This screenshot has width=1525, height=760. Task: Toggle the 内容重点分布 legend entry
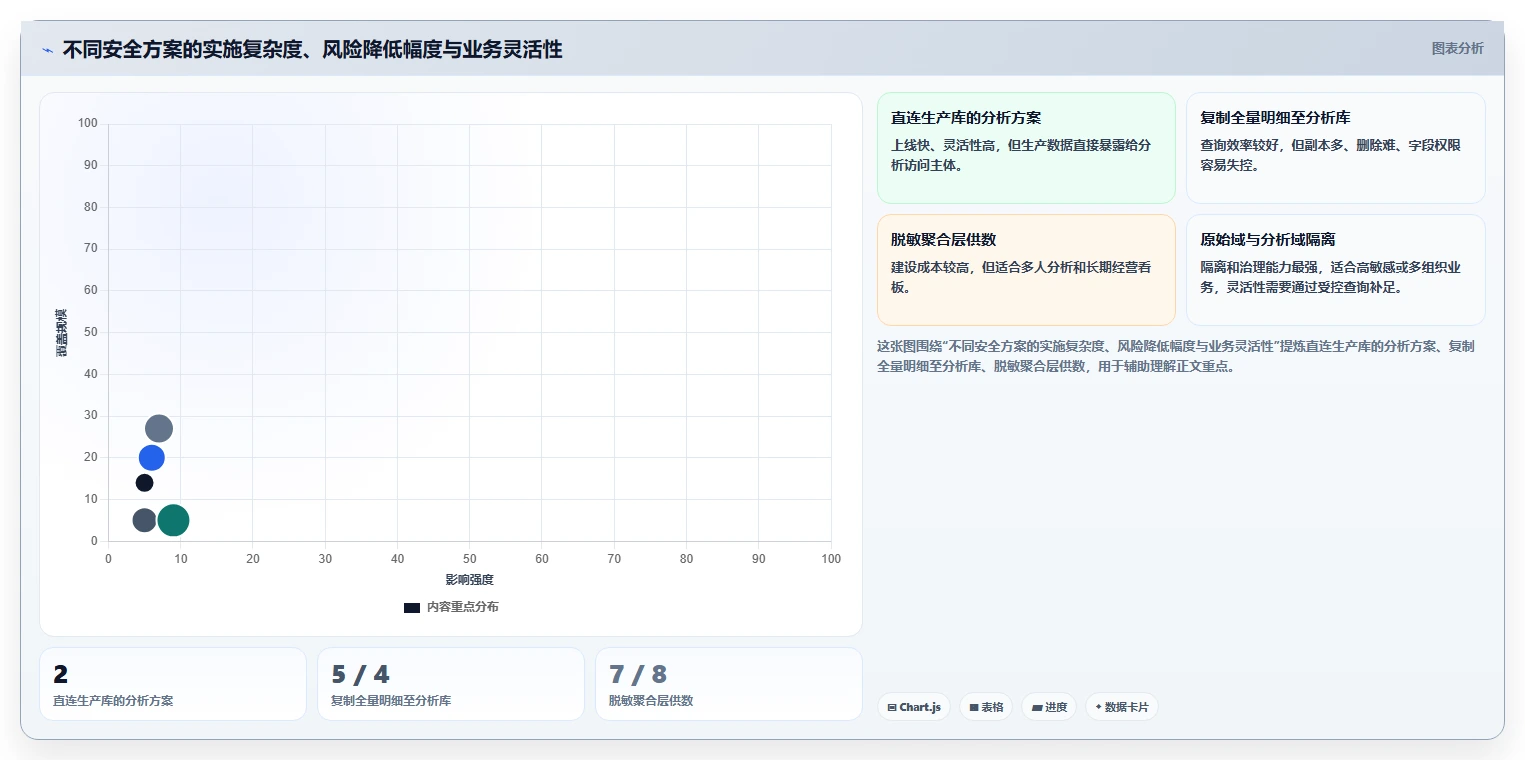click(451, 607)
